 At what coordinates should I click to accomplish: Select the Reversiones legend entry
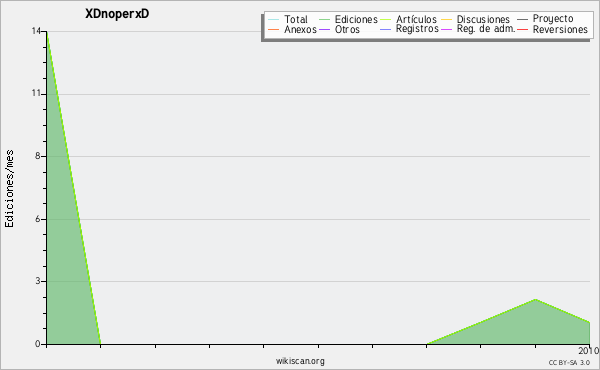coord(560,29)
